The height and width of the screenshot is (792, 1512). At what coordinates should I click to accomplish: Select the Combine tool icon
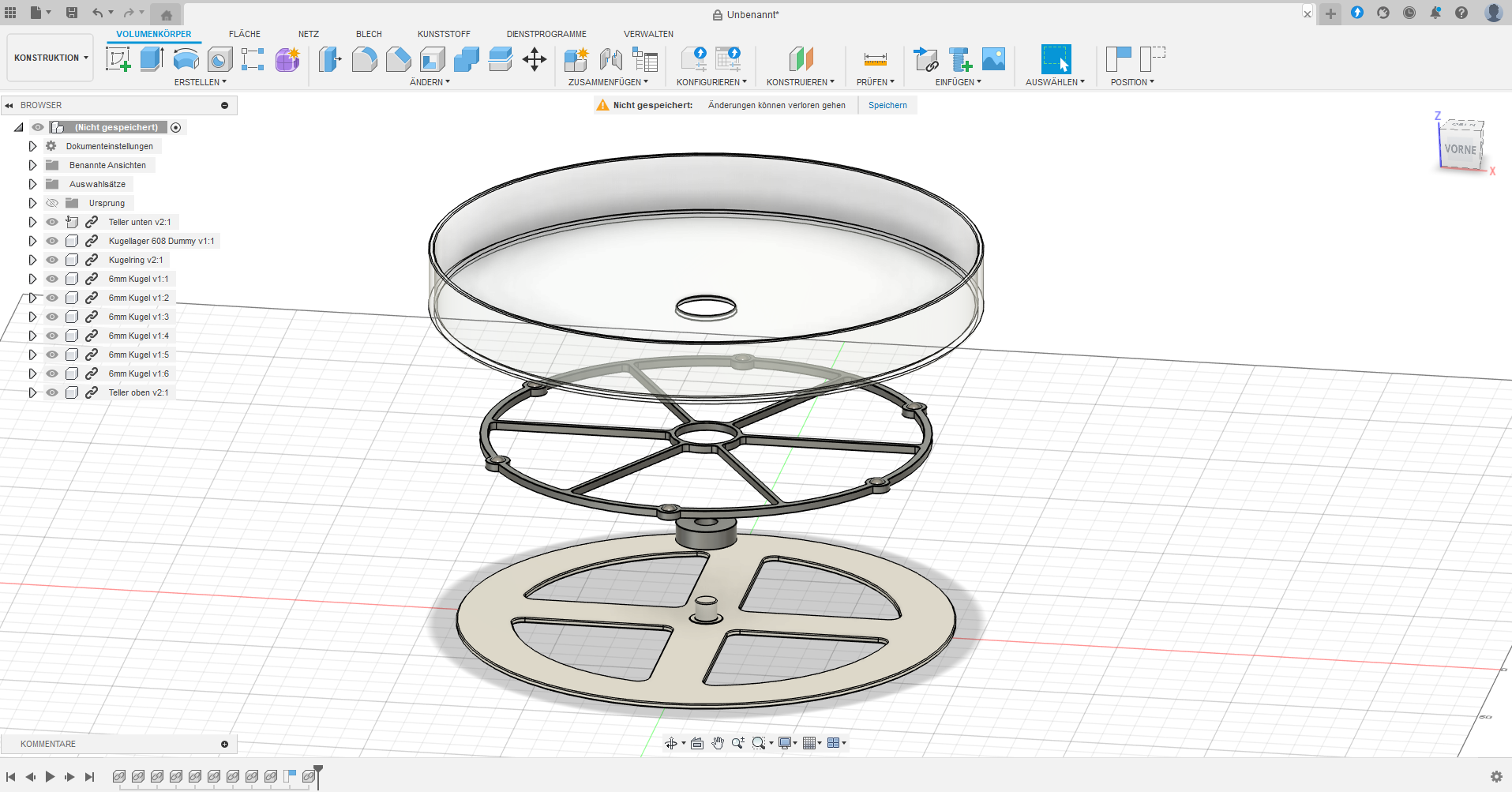pos(466,59)
